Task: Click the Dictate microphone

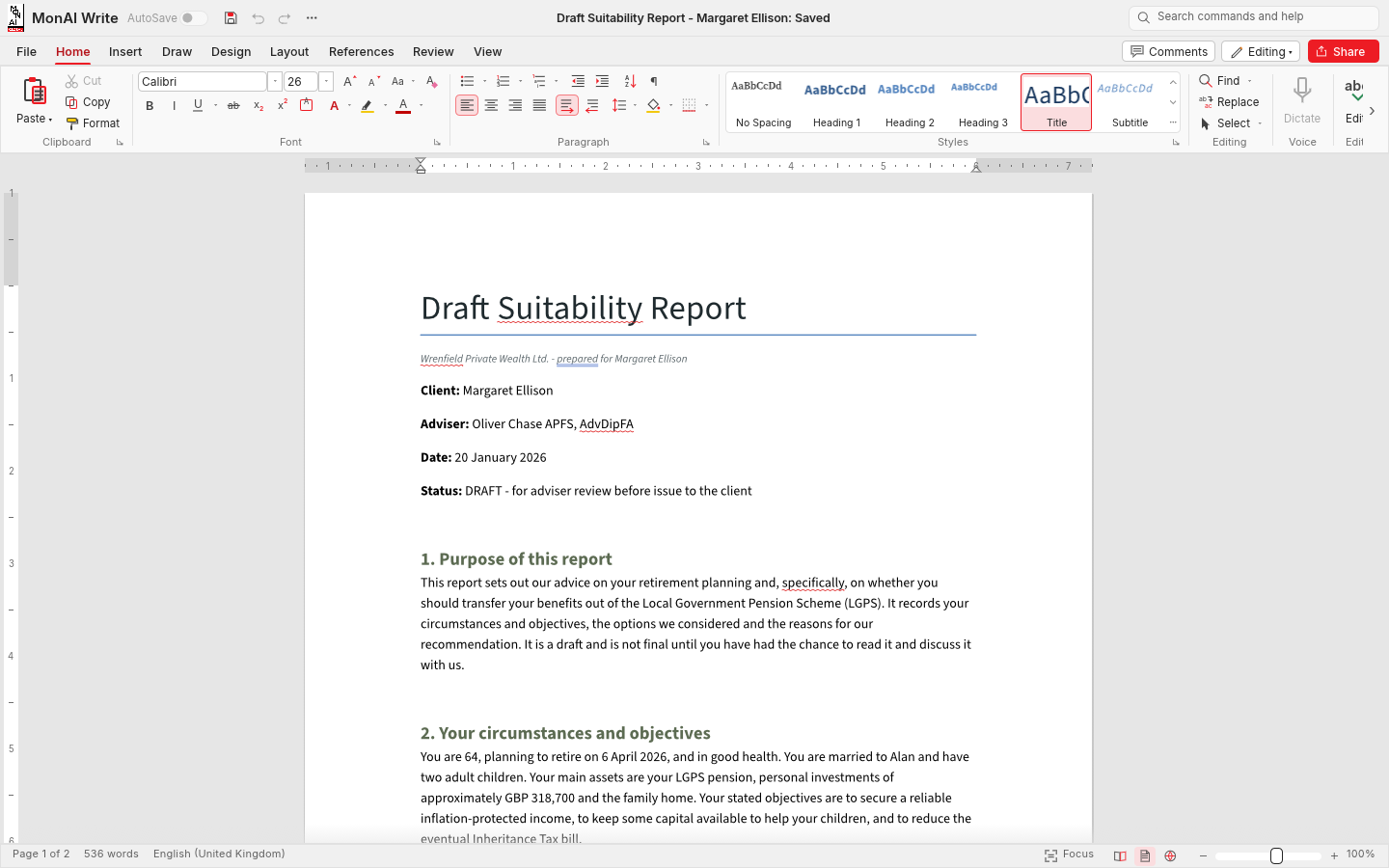Action: click(x=1302, y=100)
